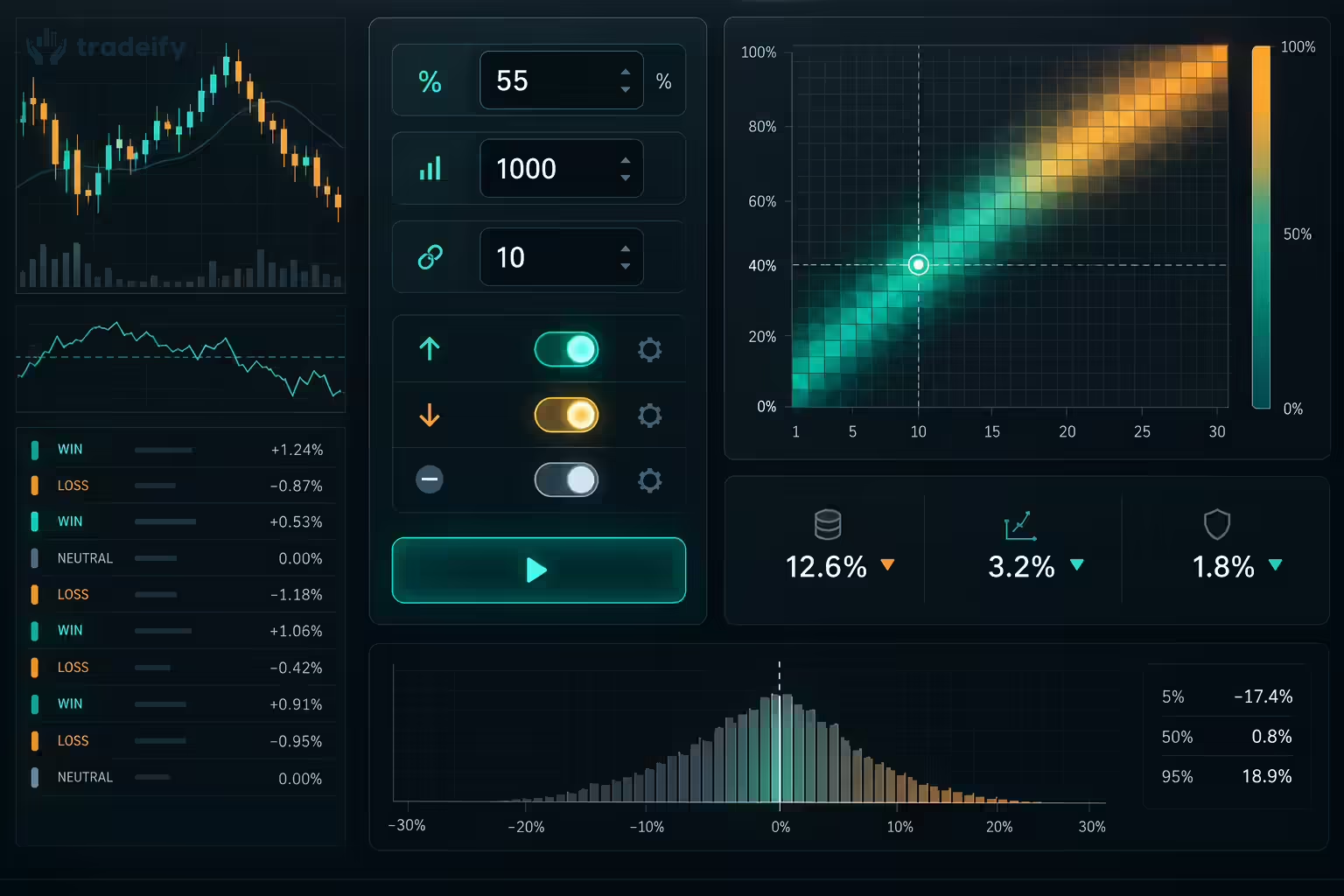Click the chain link streak icon

(430, 257)
